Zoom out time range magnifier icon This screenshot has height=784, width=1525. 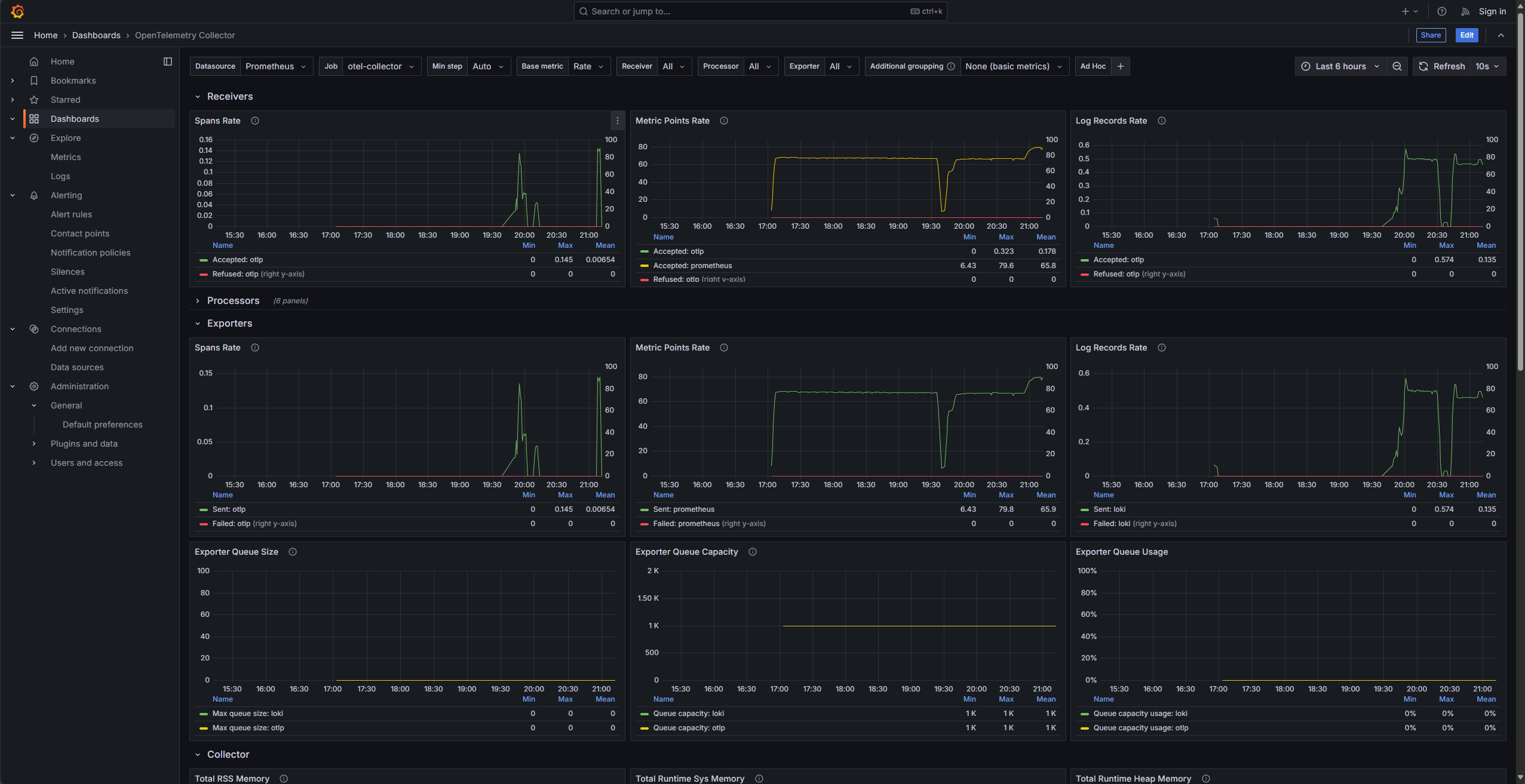(x=1397, y=66)
